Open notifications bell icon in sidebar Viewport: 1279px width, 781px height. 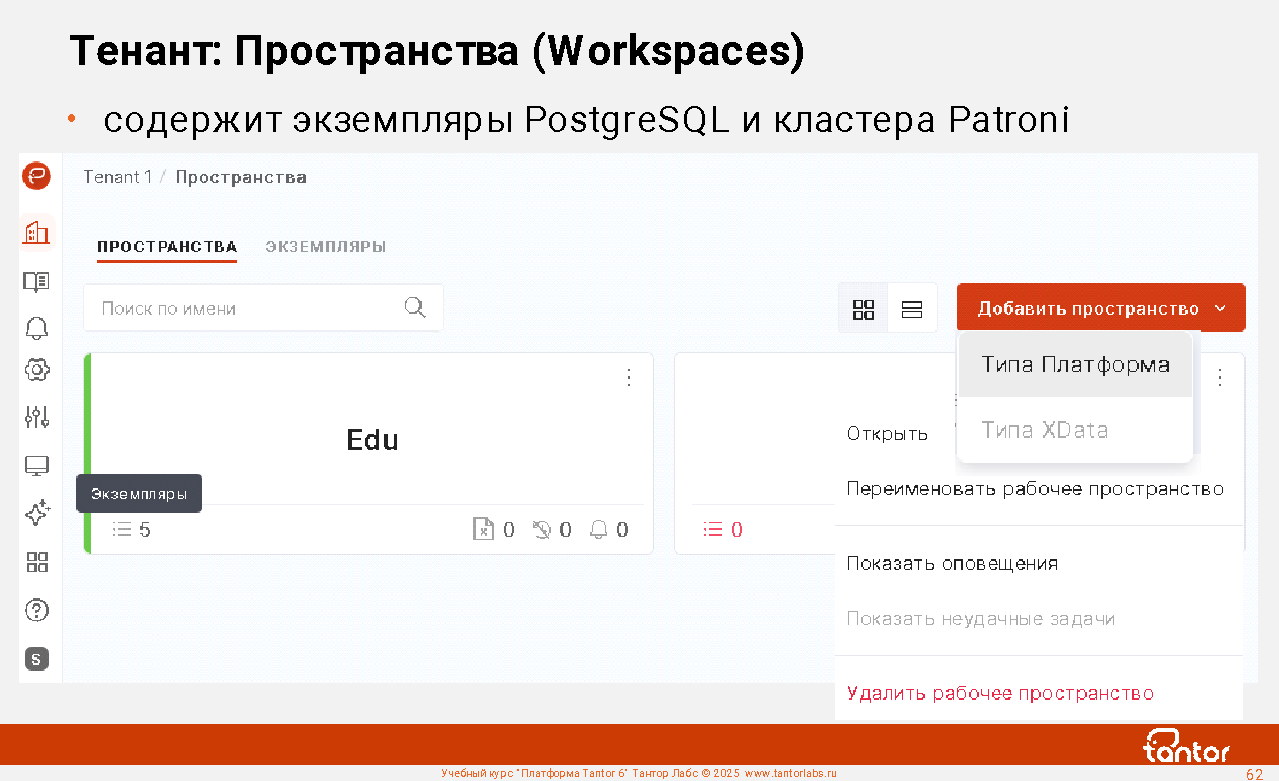[x=37, y=327]
